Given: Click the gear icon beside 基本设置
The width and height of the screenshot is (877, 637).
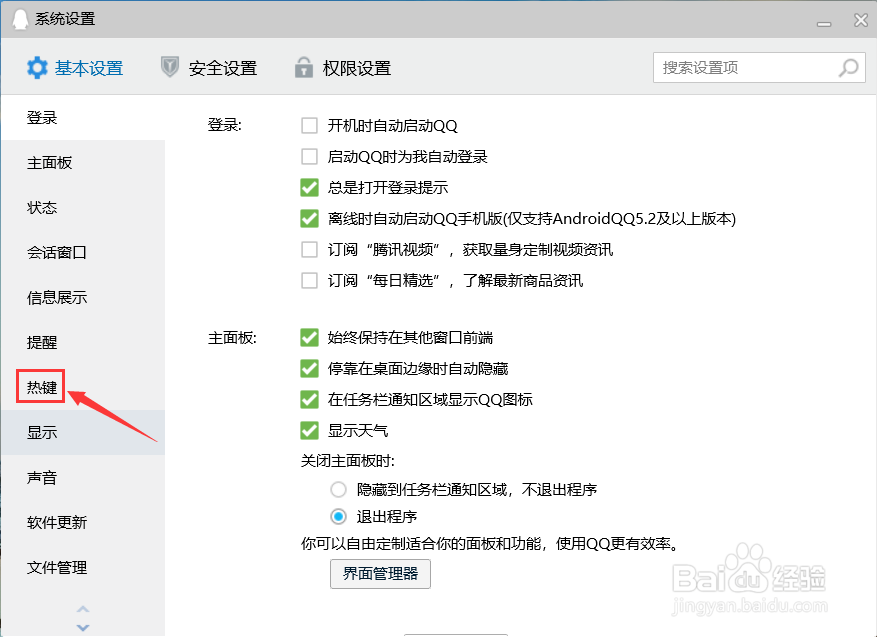Looking at the screenshot, I should pyautogui.click(x=37, y=68).
